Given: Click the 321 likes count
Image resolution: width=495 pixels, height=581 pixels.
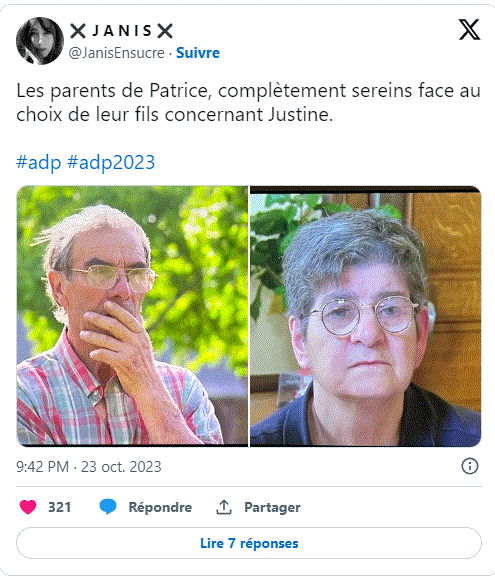Looking at the screenshot, I should click(x=59, y=507).
